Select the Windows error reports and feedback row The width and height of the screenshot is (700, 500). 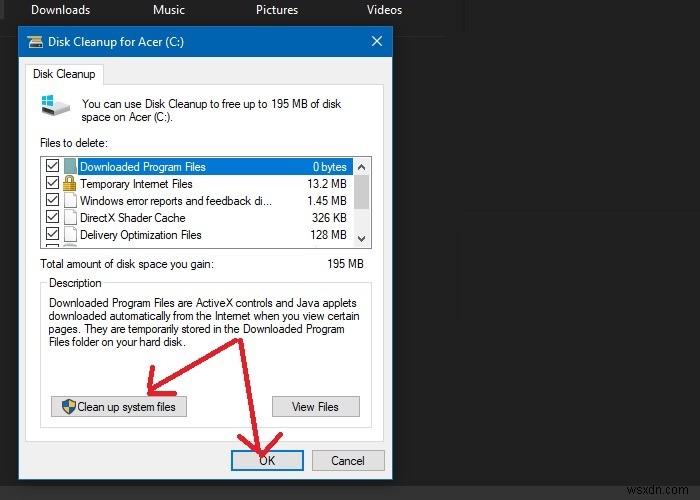[175, 201]
